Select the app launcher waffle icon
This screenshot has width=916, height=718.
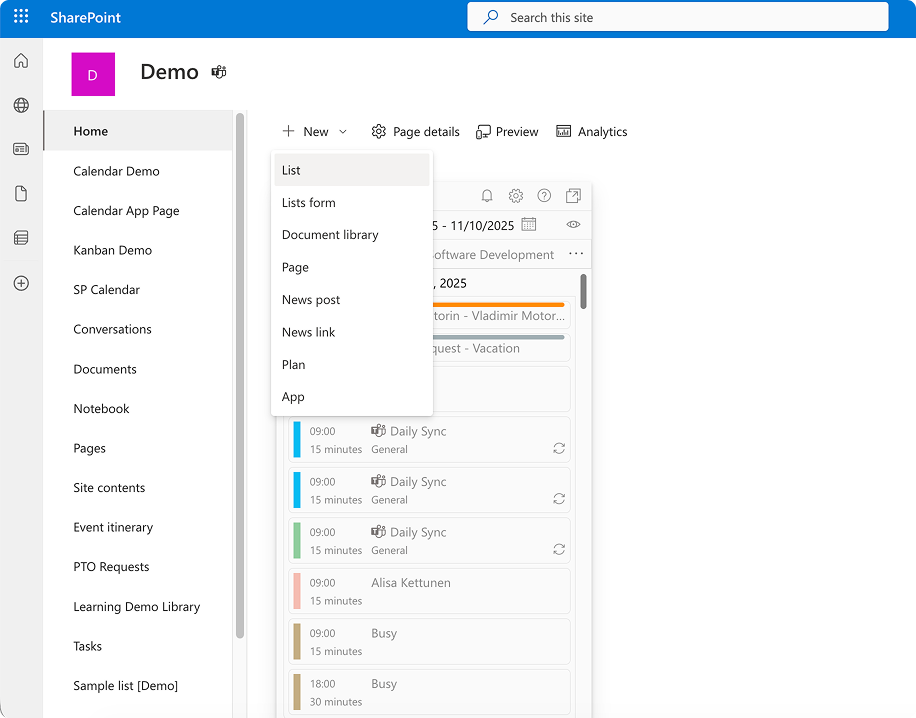20,16
